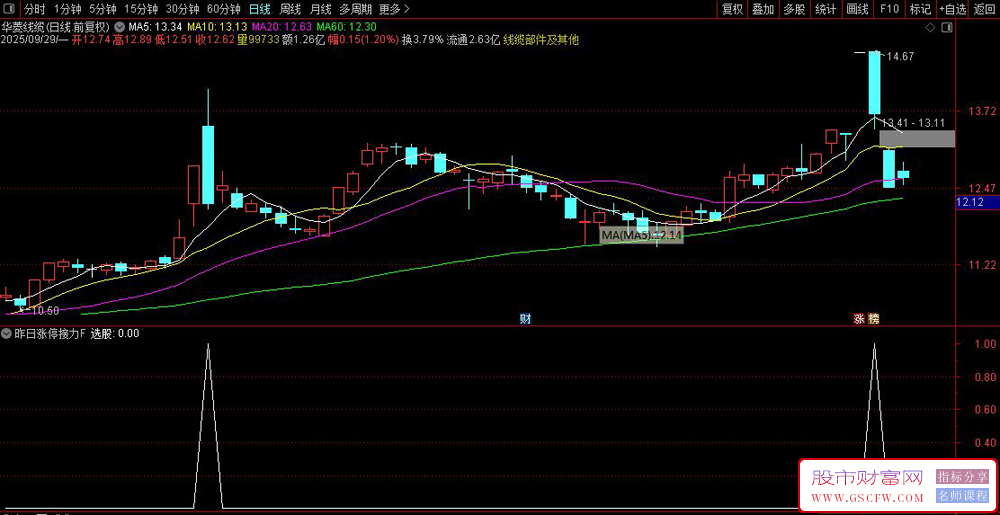
Task: Toggle the right side panel icon
Action: click(x=947, y=27)
